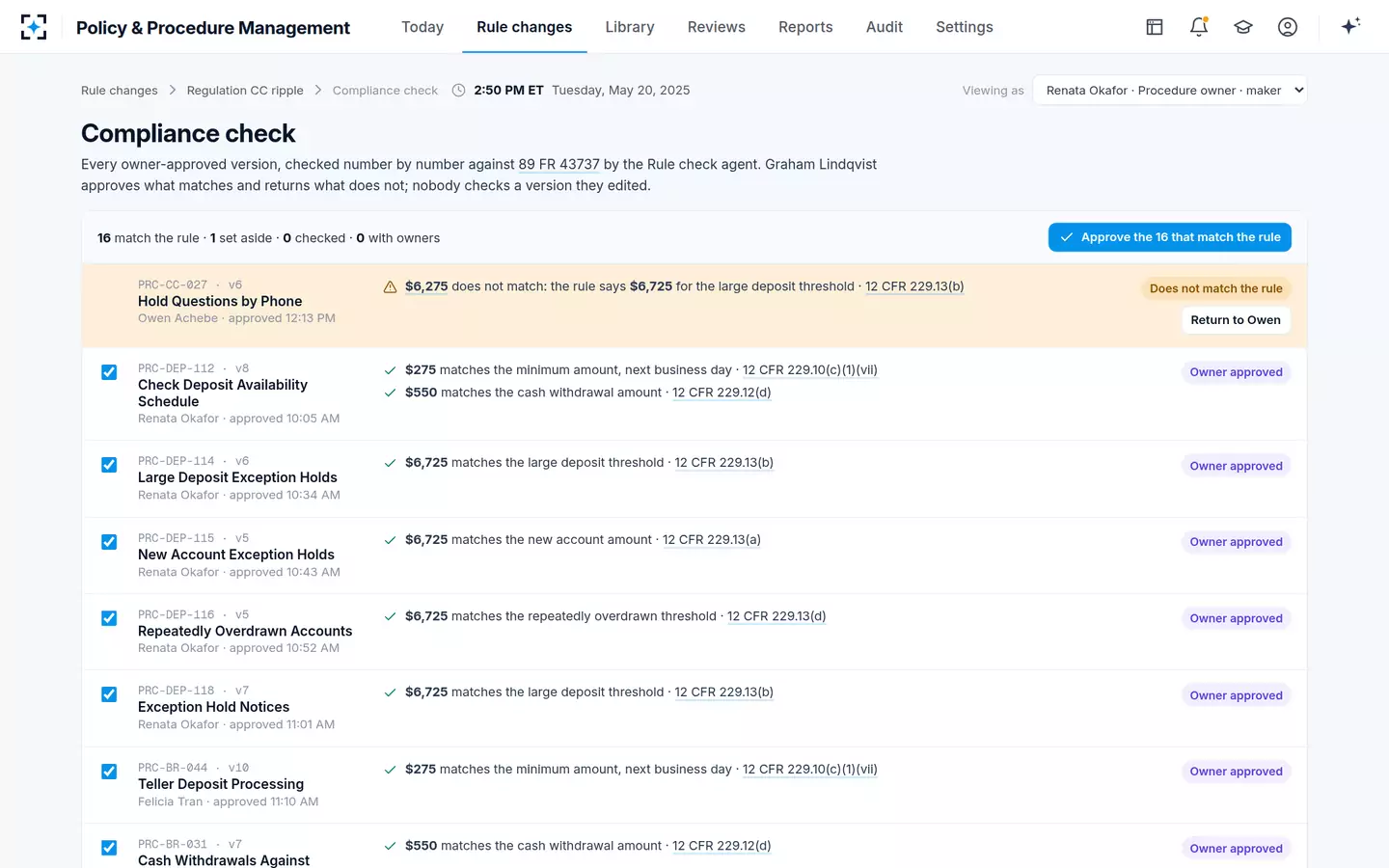Viewport: 1389px width, 868px height.
Task: Switch to the Today tab
Action: pos(422,27)
